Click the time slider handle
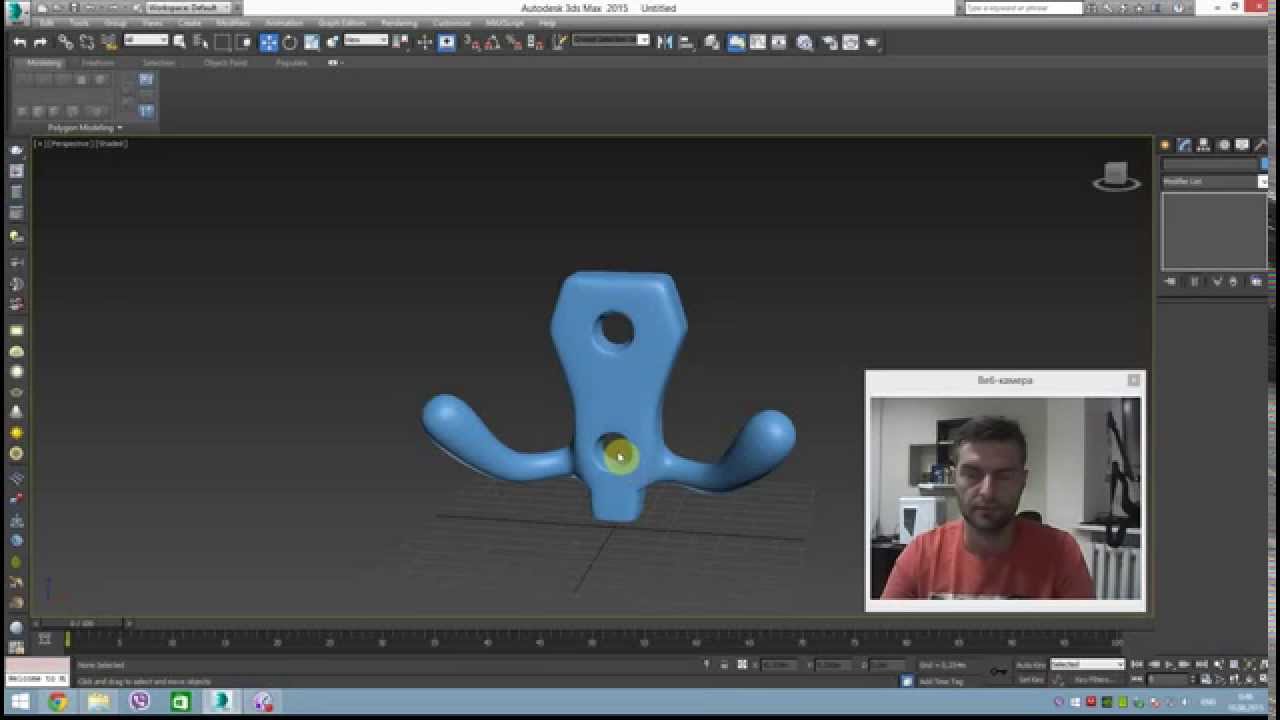1280x720 pixels. tap(82, 623)
